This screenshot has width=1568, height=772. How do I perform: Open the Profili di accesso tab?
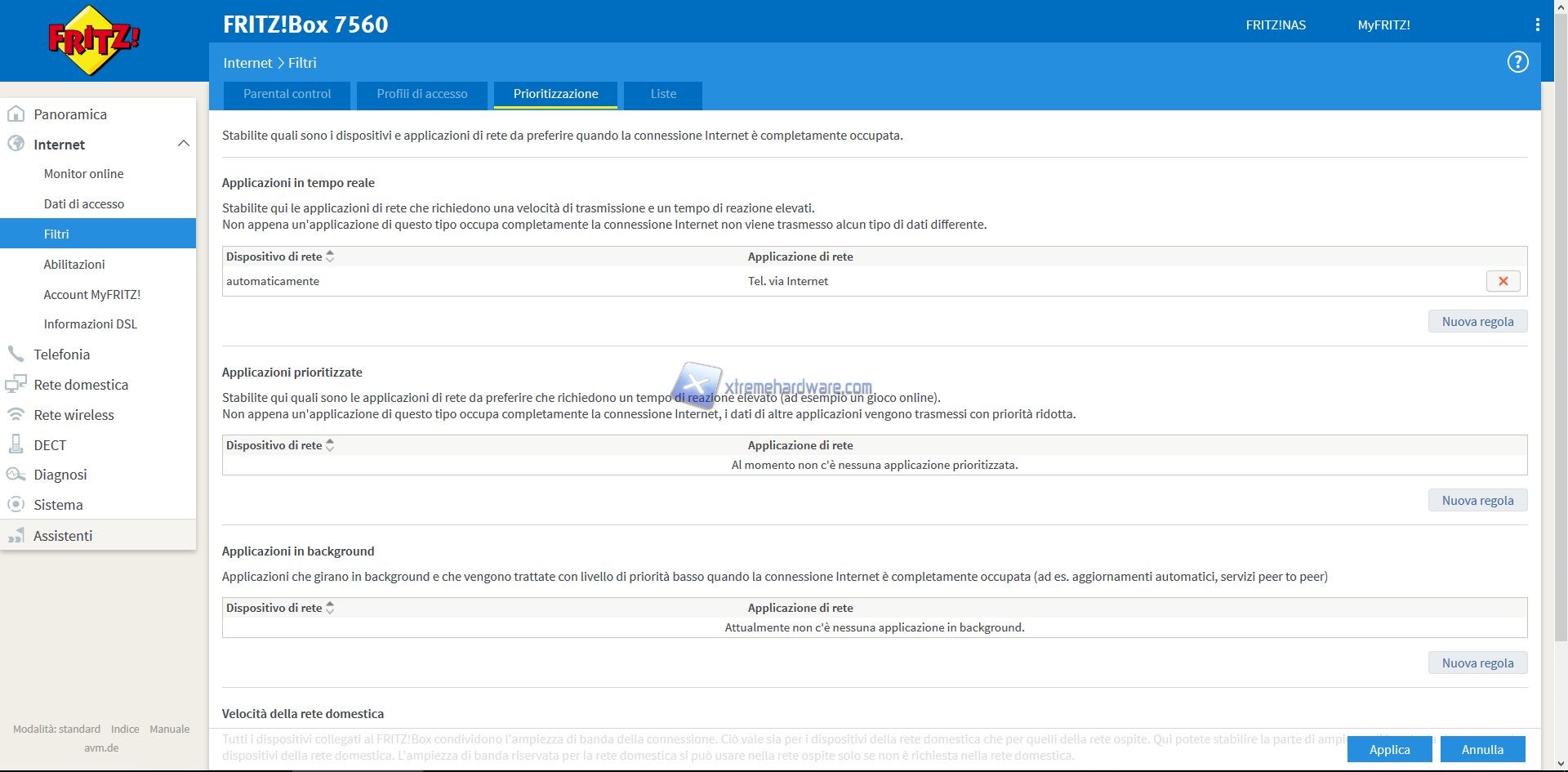tap(421, 94)
